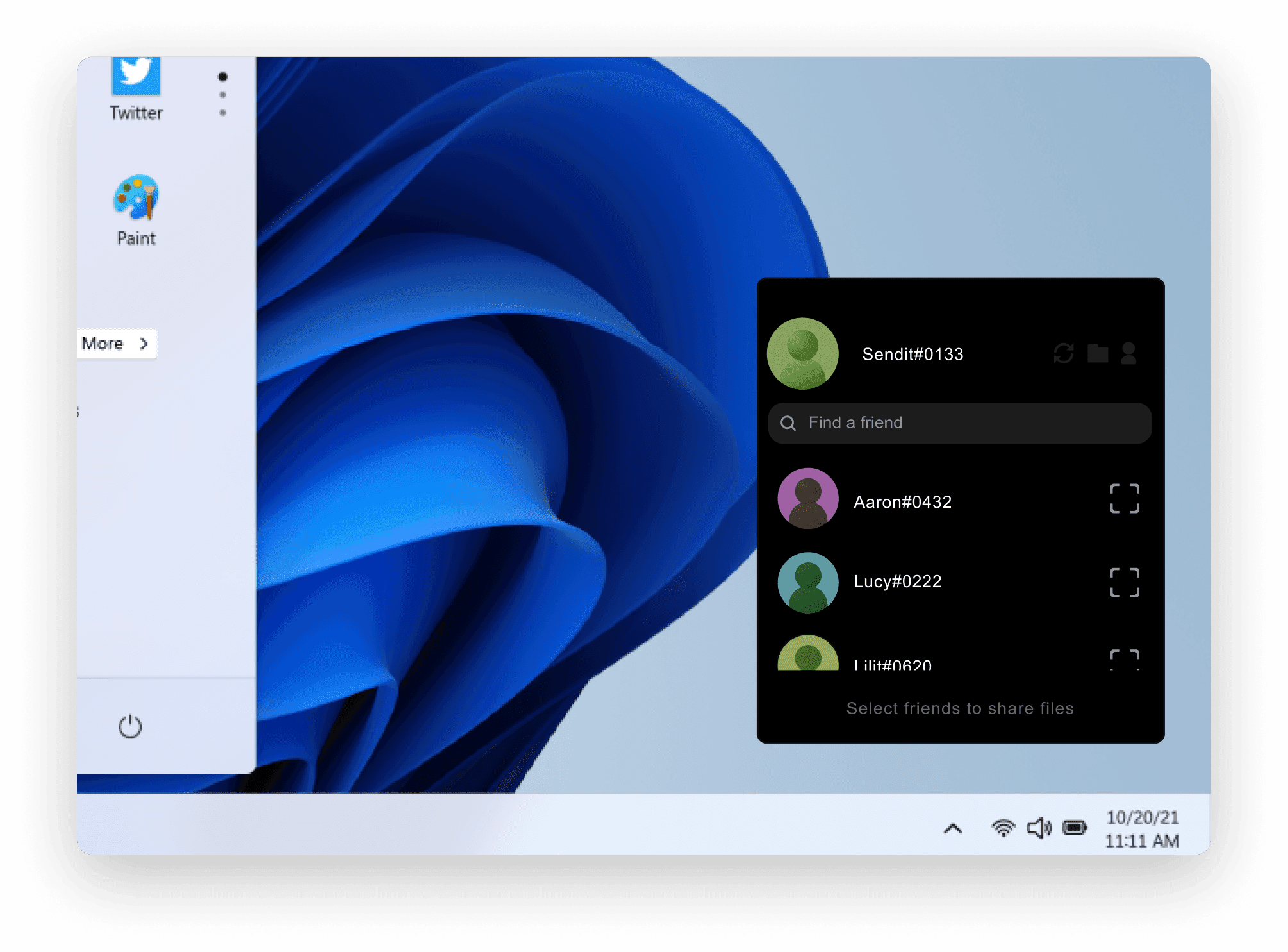
Task: Open the power options button
Action: point(130,726)
